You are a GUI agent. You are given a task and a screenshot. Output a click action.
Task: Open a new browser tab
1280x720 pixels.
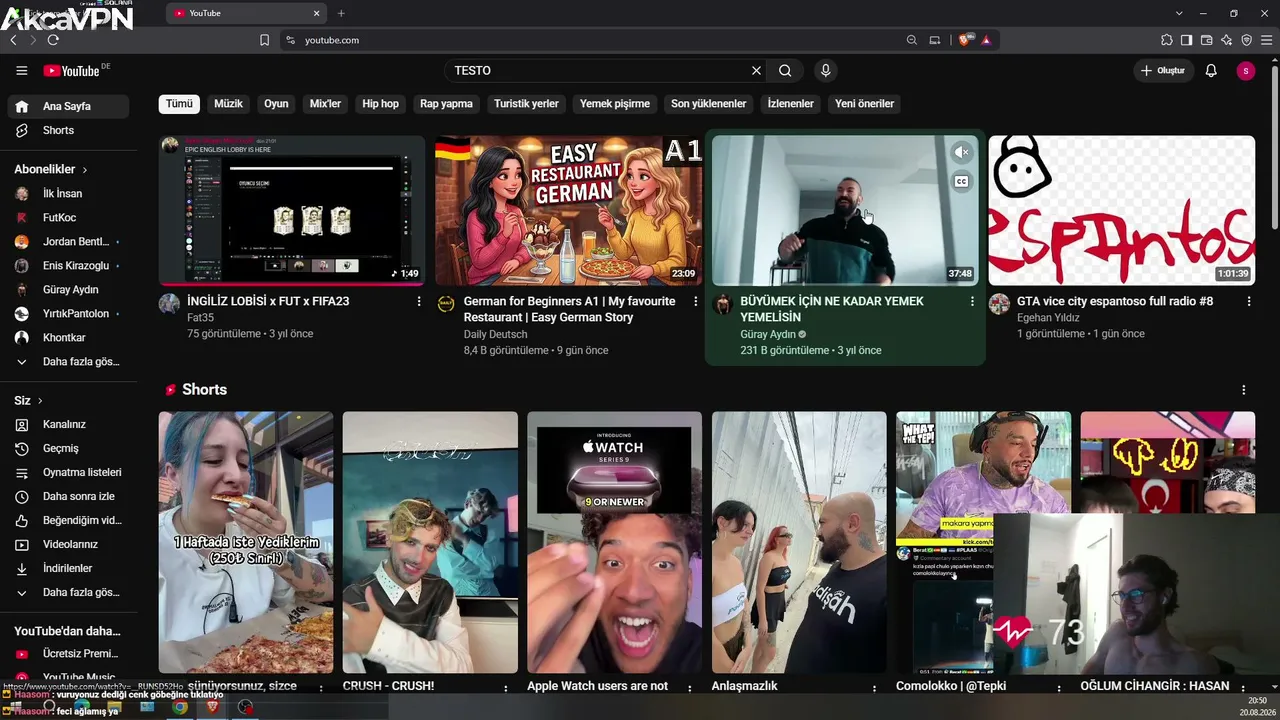point(341,13)
